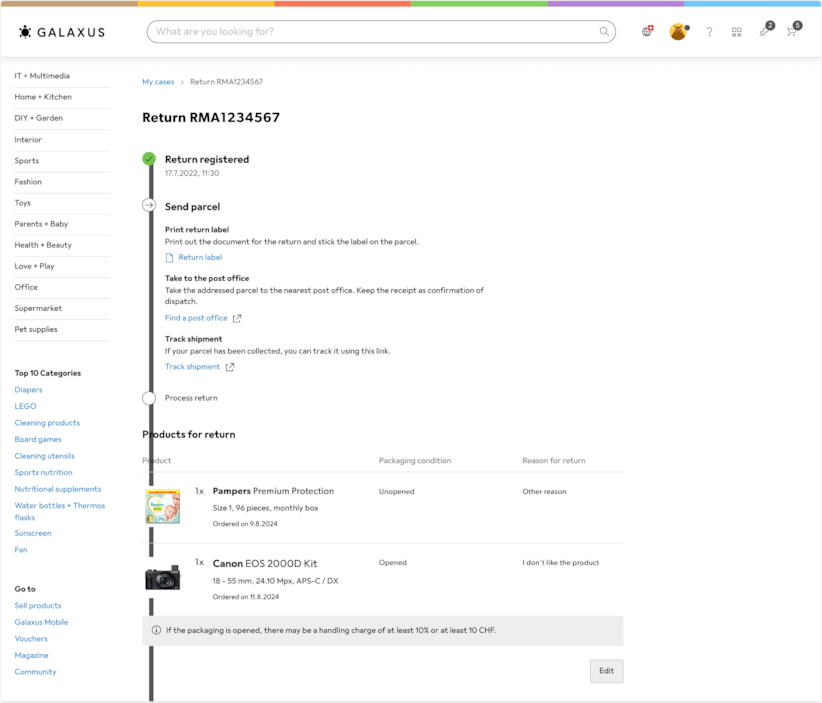The image size is (822, 703).
Task: Select the Supermarket category
Action: point(38,308)
